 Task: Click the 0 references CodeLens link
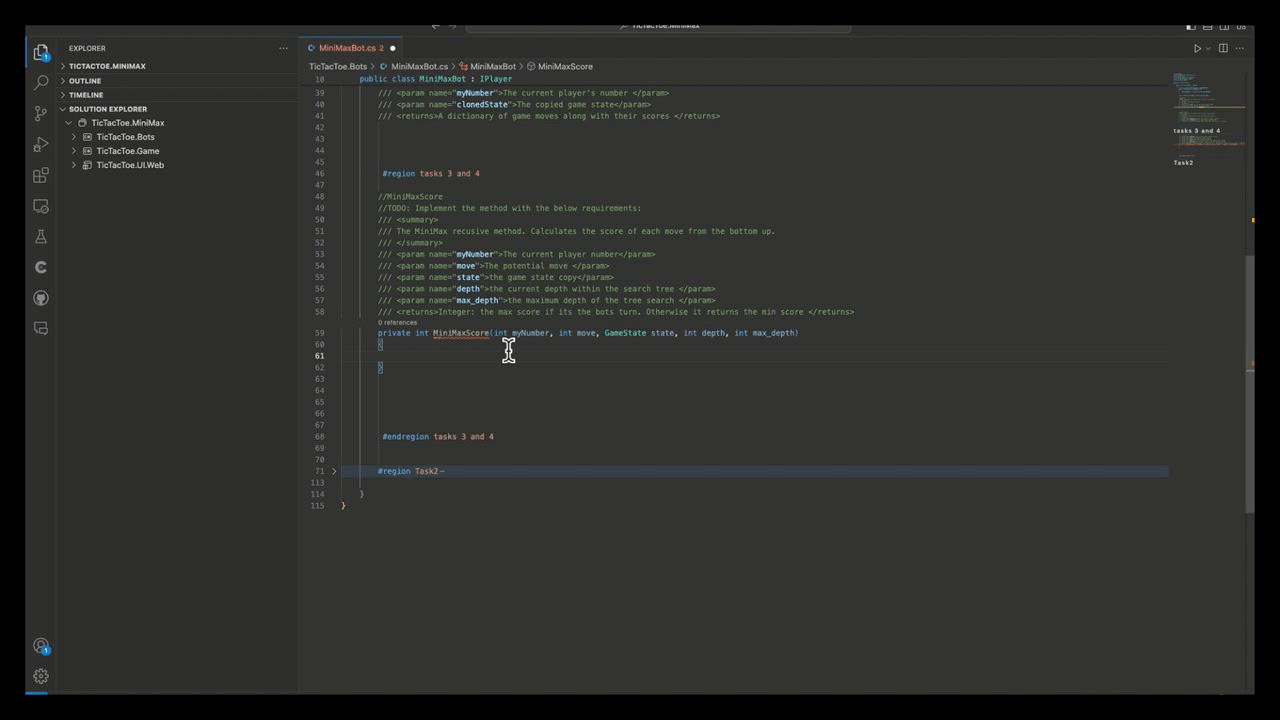tap(397, 322)
